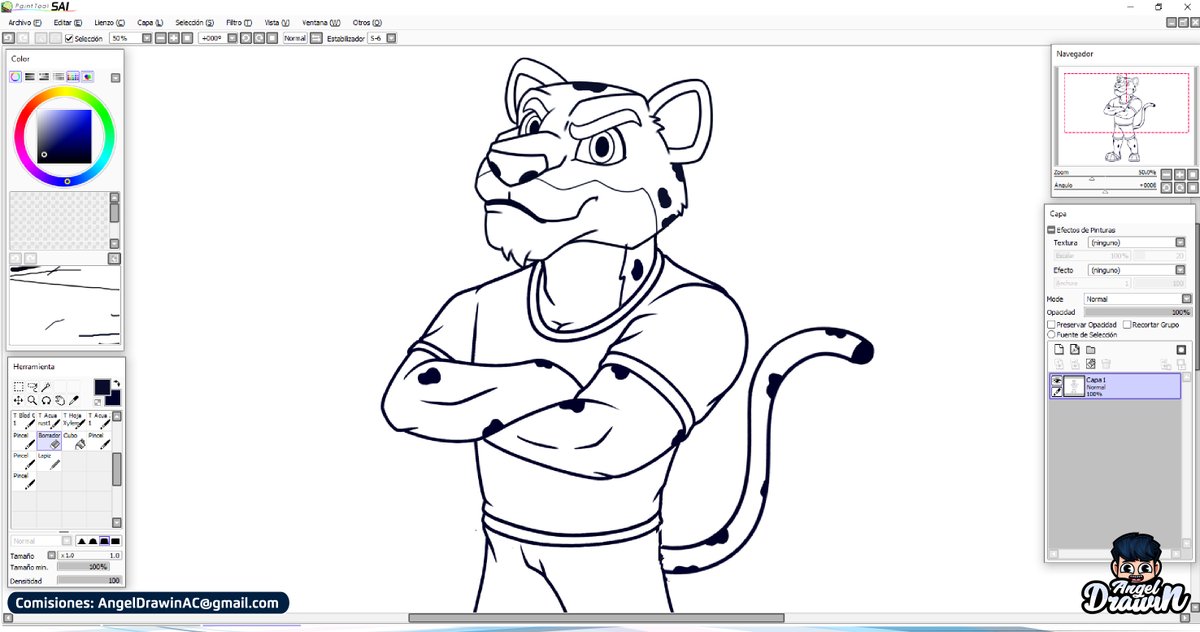1200x632 pixels.
Task: Open the Color panel options dropdown
Action: point(115,78)
